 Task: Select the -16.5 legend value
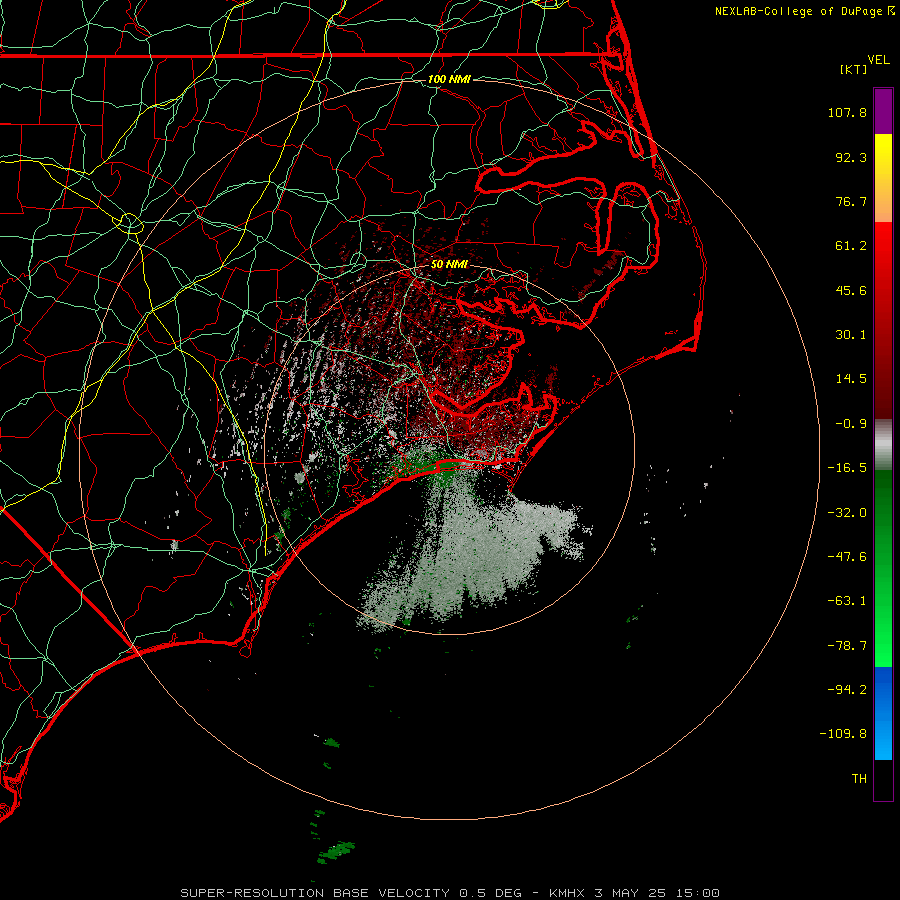click(x=847, y=468)
